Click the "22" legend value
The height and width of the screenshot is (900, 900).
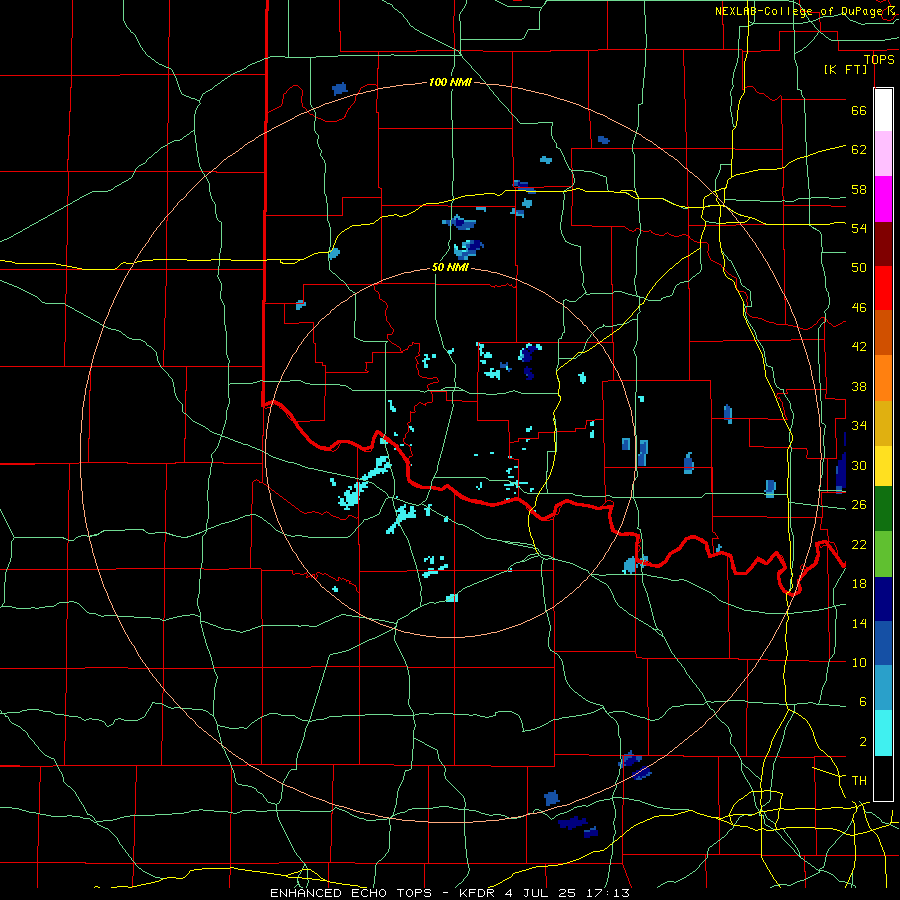point(859,544)
